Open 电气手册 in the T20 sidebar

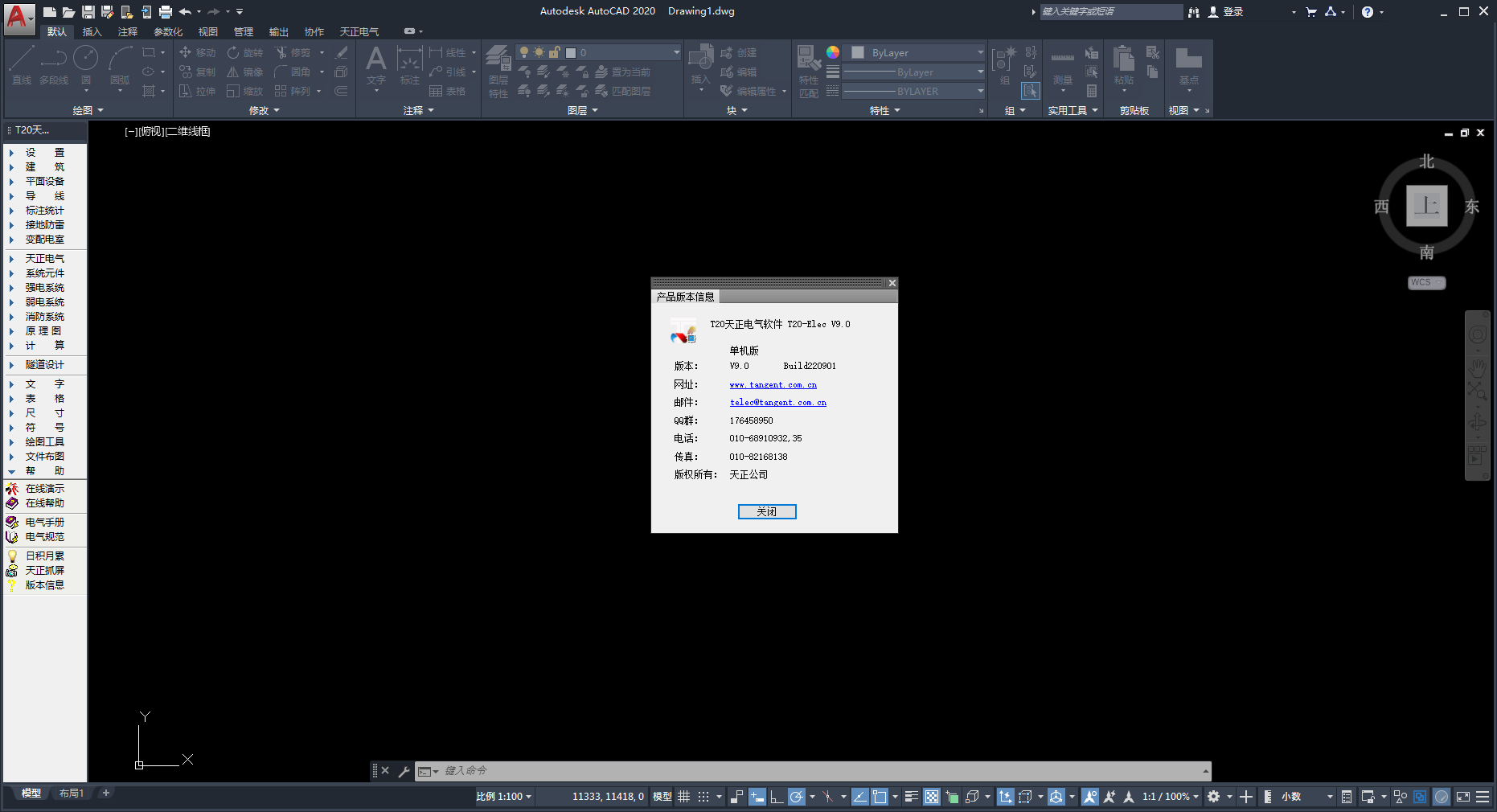[45, 523]
